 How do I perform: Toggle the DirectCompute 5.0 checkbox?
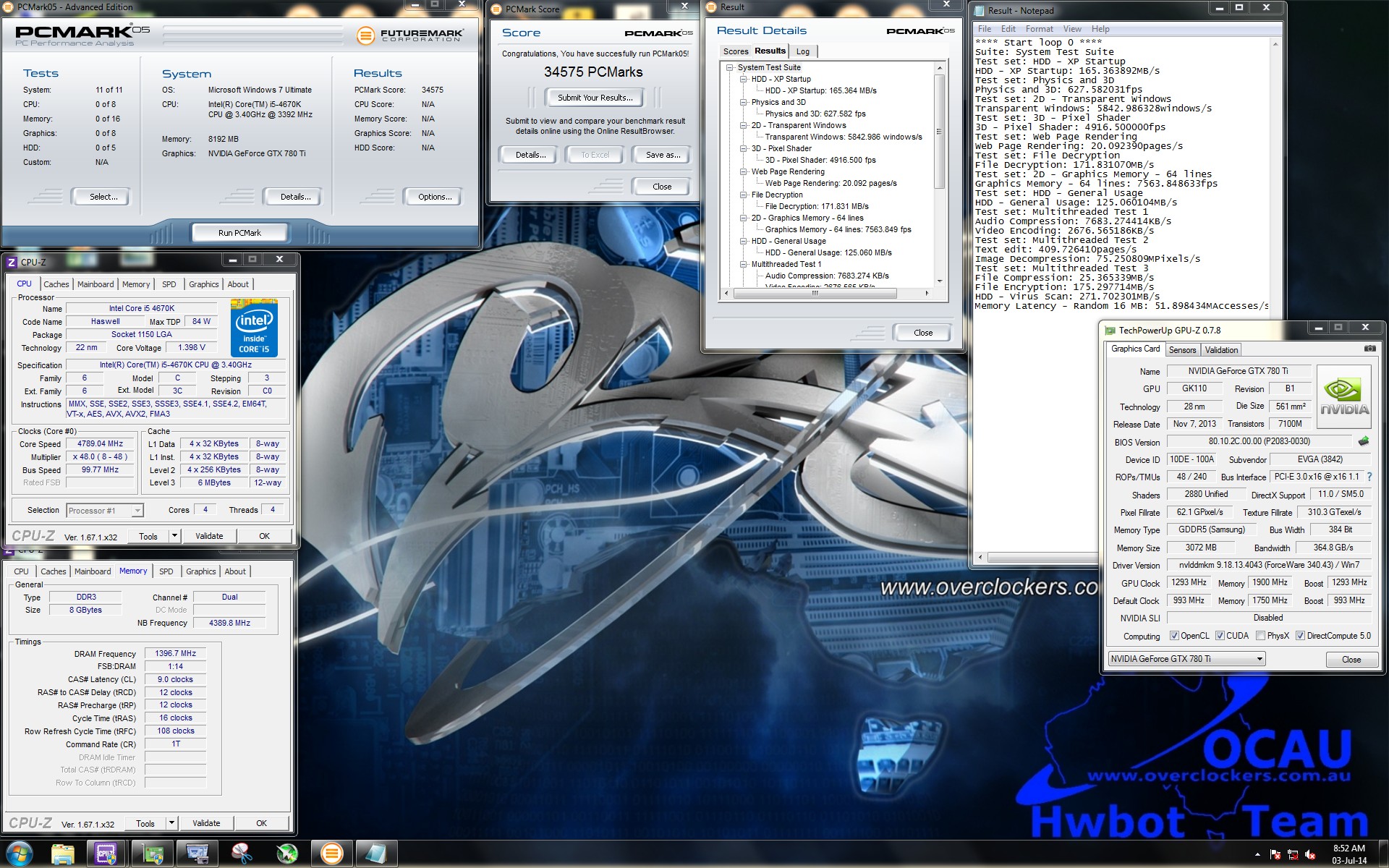coord(1300,636)
